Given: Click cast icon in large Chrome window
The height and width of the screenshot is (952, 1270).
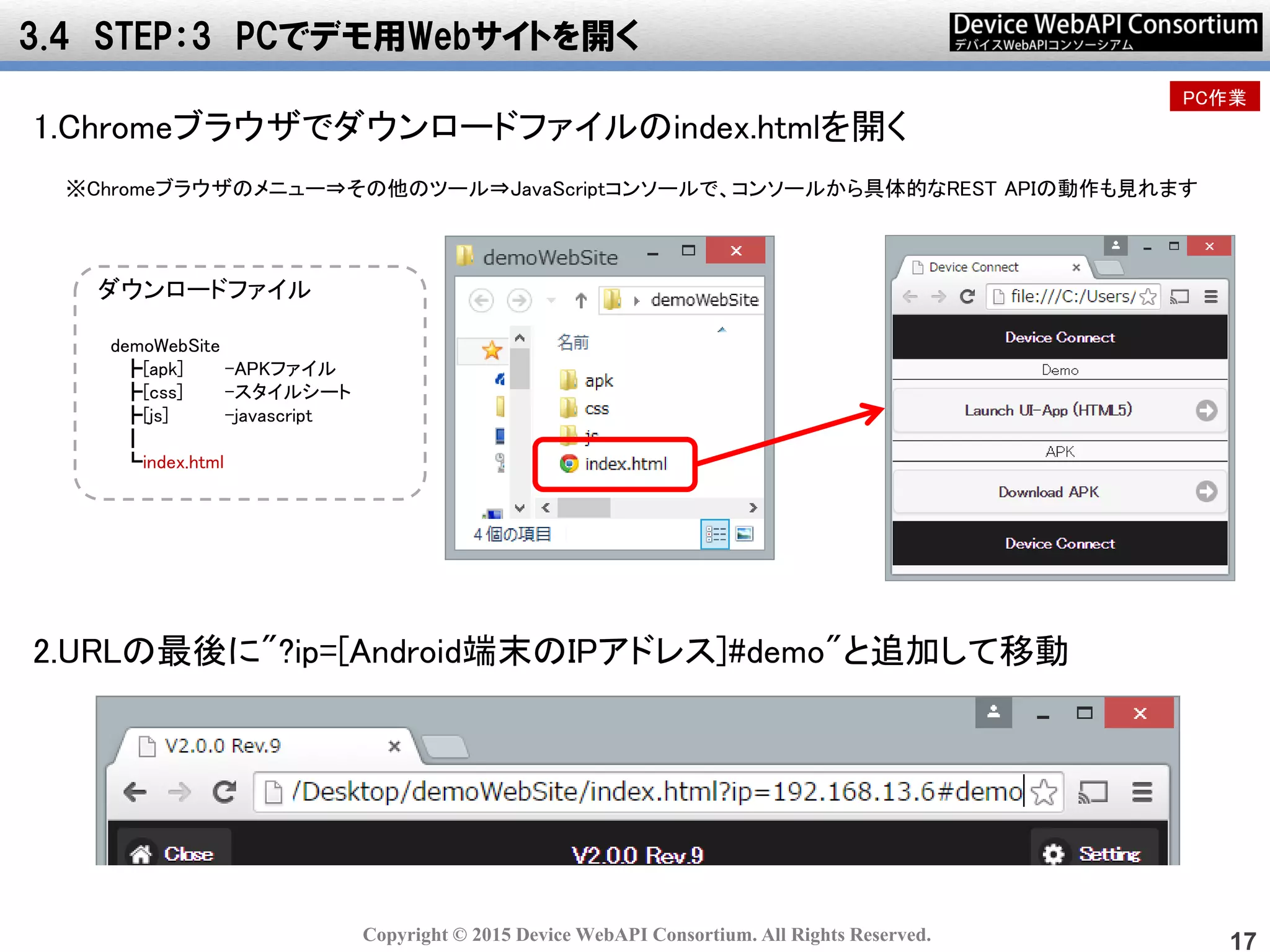Looking at the screenshot, I should tap(1093, 792).
